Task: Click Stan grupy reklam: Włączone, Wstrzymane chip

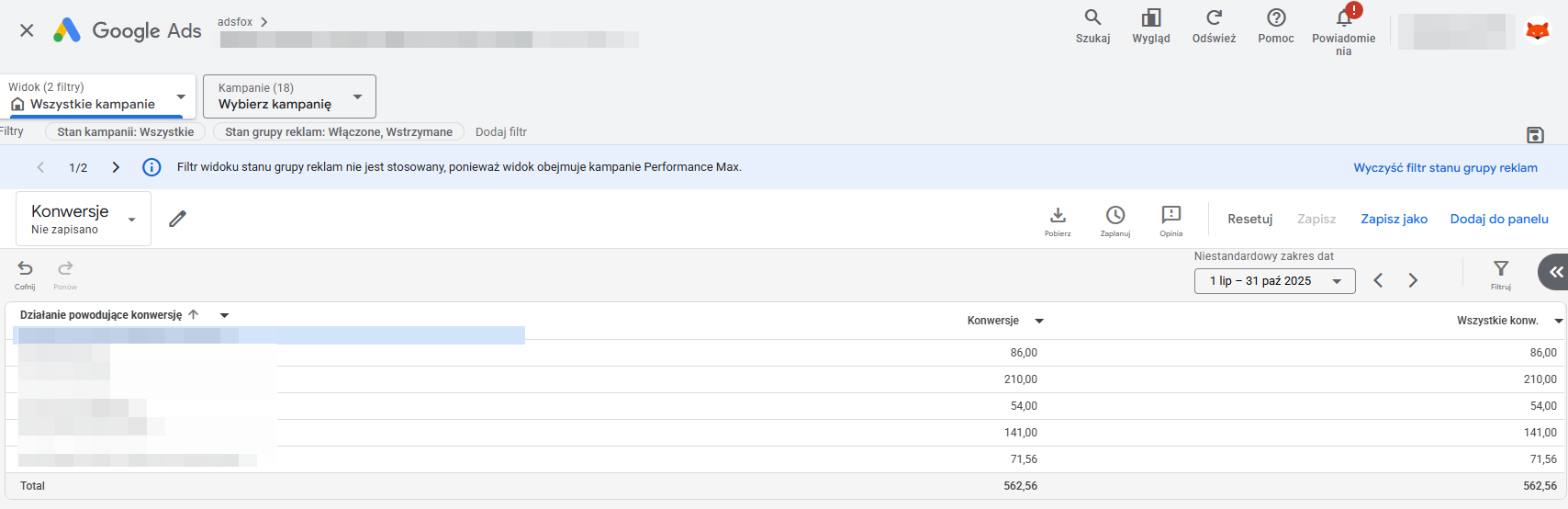Action: [x=339, y=132]
